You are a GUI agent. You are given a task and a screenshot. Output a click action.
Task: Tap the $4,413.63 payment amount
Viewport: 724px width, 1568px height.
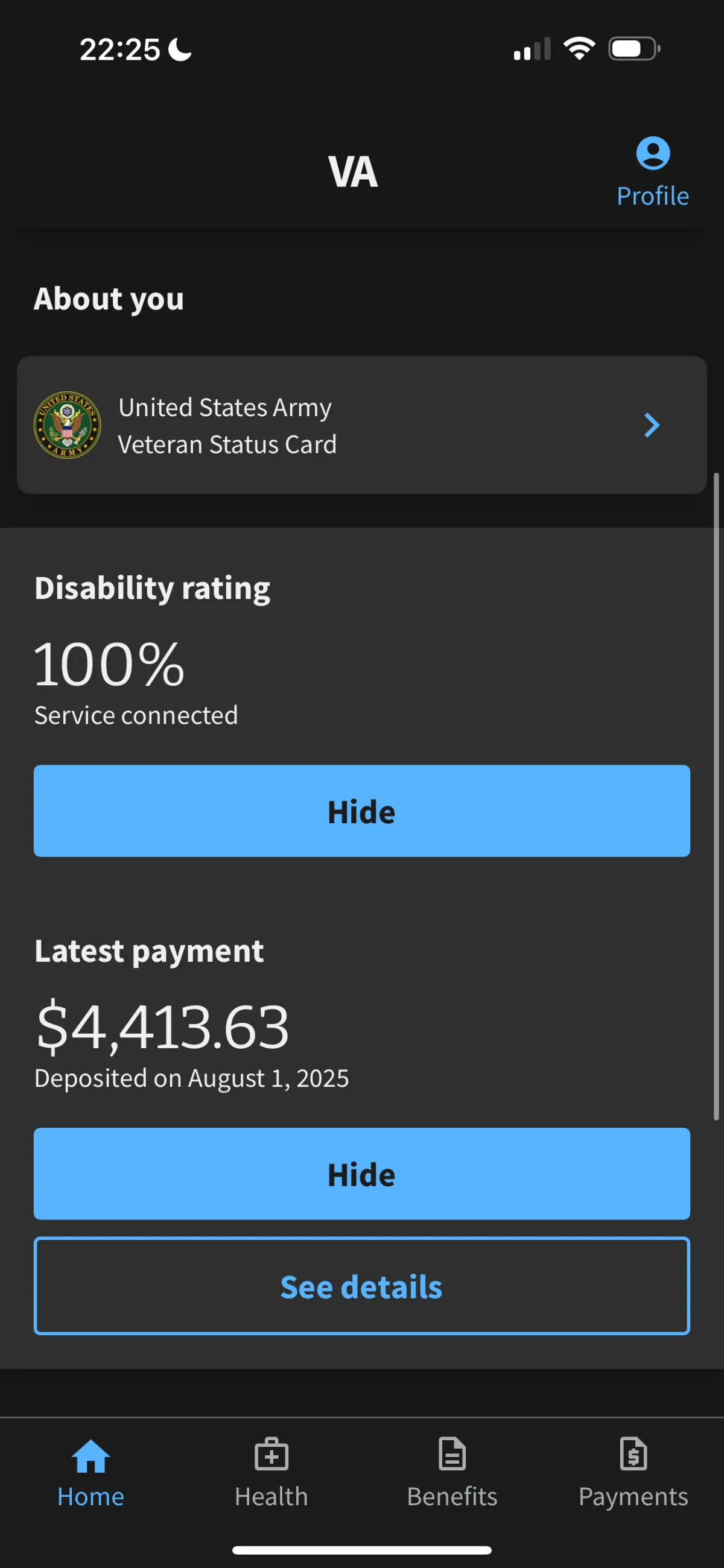point(162,1028)
